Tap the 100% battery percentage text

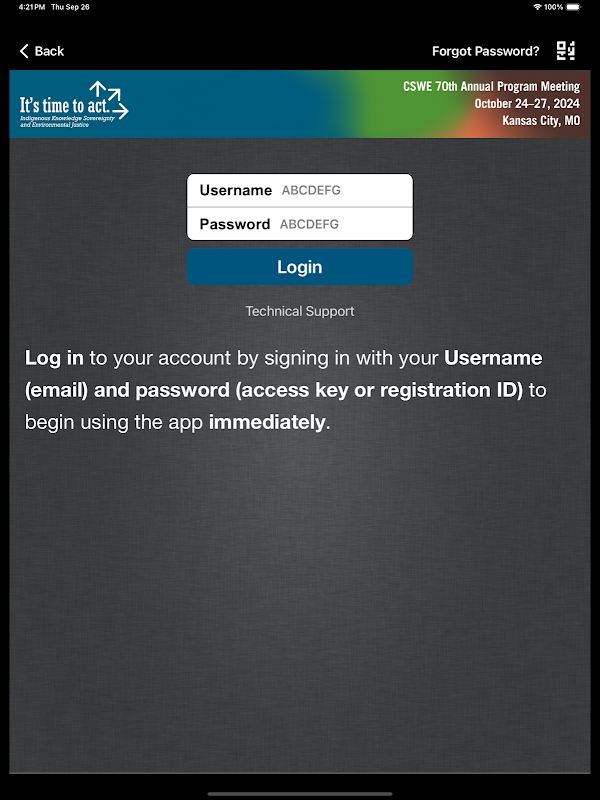[x=554, y=7]
